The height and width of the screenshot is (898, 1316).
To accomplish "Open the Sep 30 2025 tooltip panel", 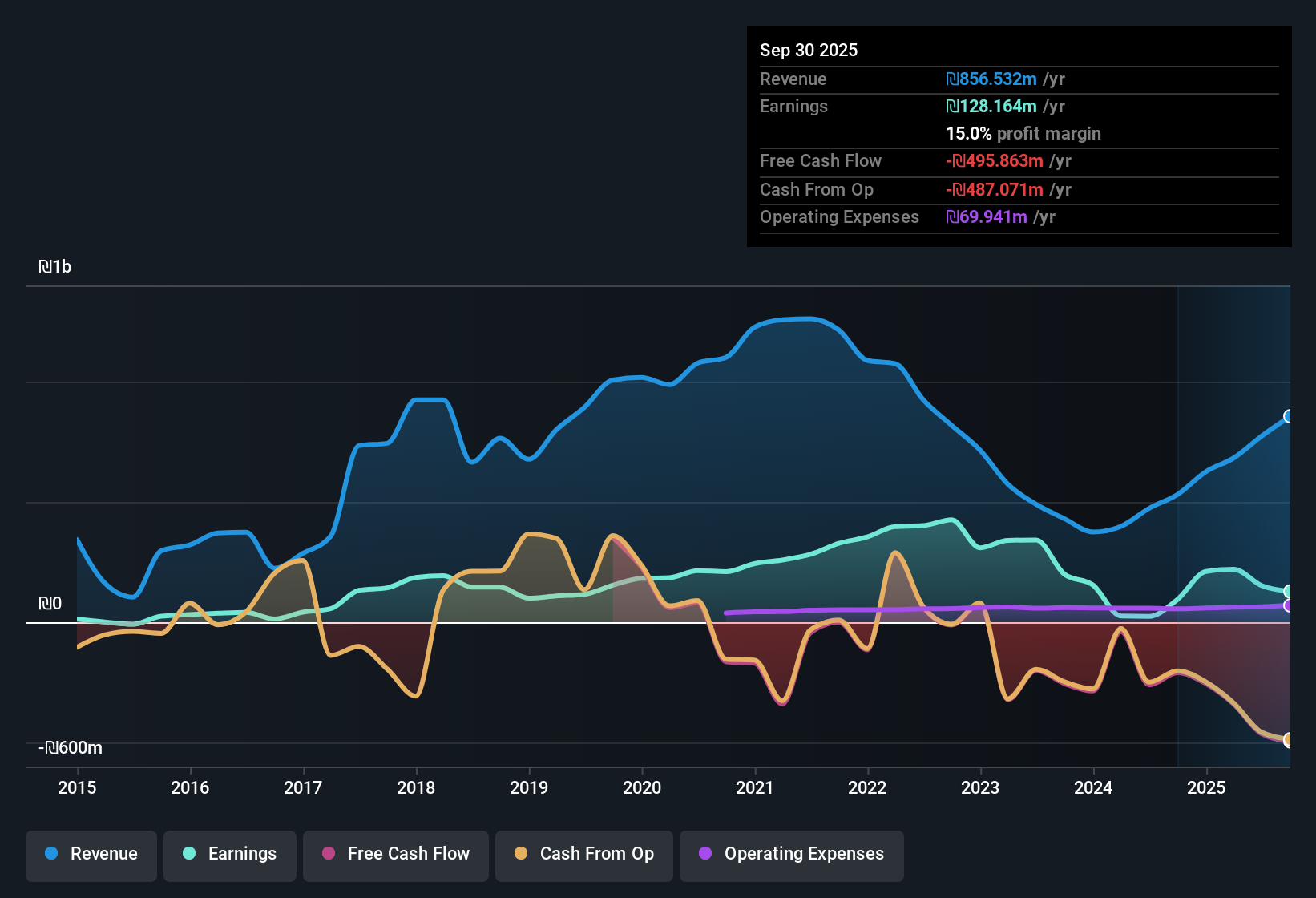I will 1018,136.
